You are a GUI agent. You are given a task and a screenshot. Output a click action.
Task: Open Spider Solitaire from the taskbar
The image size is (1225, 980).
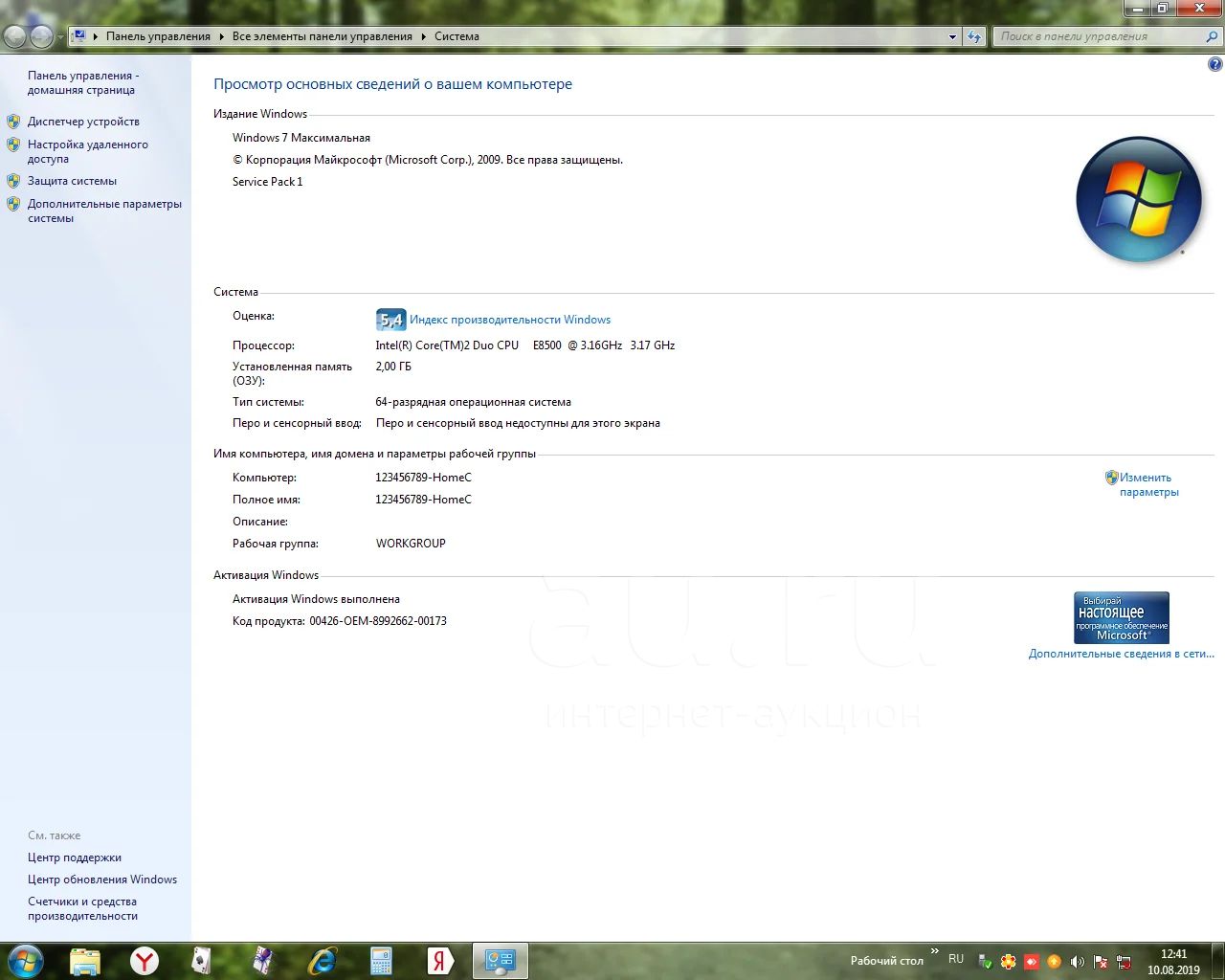point(262,961)
